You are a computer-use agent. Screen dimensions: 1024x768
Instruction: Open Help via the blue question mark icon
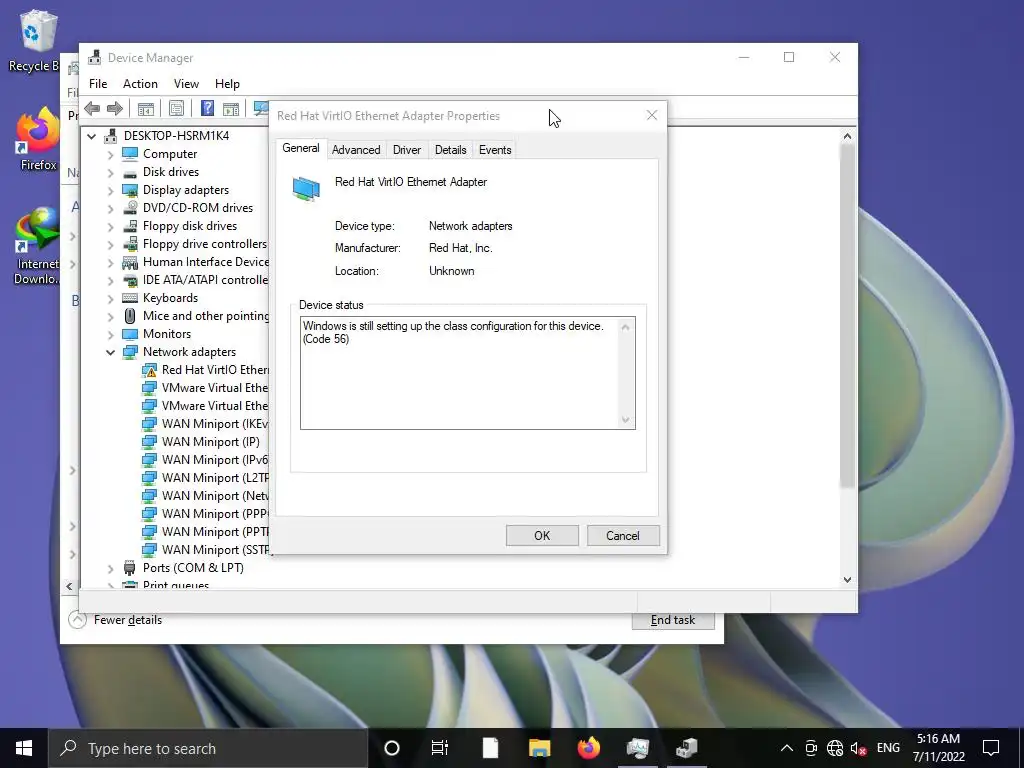click(207, 108)
